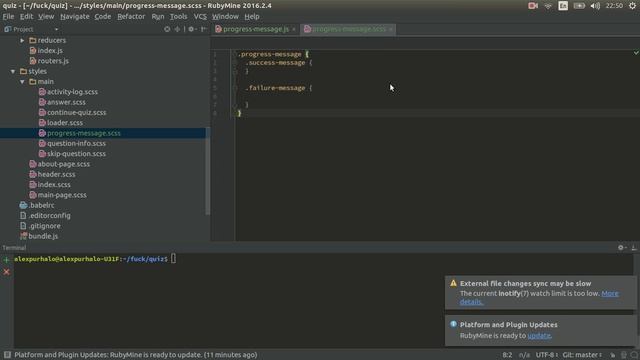Open skip-question.scss file

click(72, 153)
